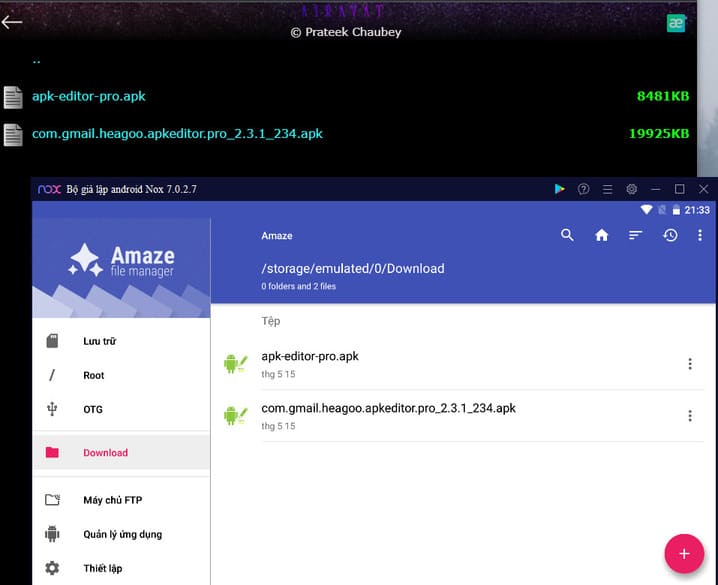
Task: Open the sort options icon in Amaze
Action: tap(636, 235)
